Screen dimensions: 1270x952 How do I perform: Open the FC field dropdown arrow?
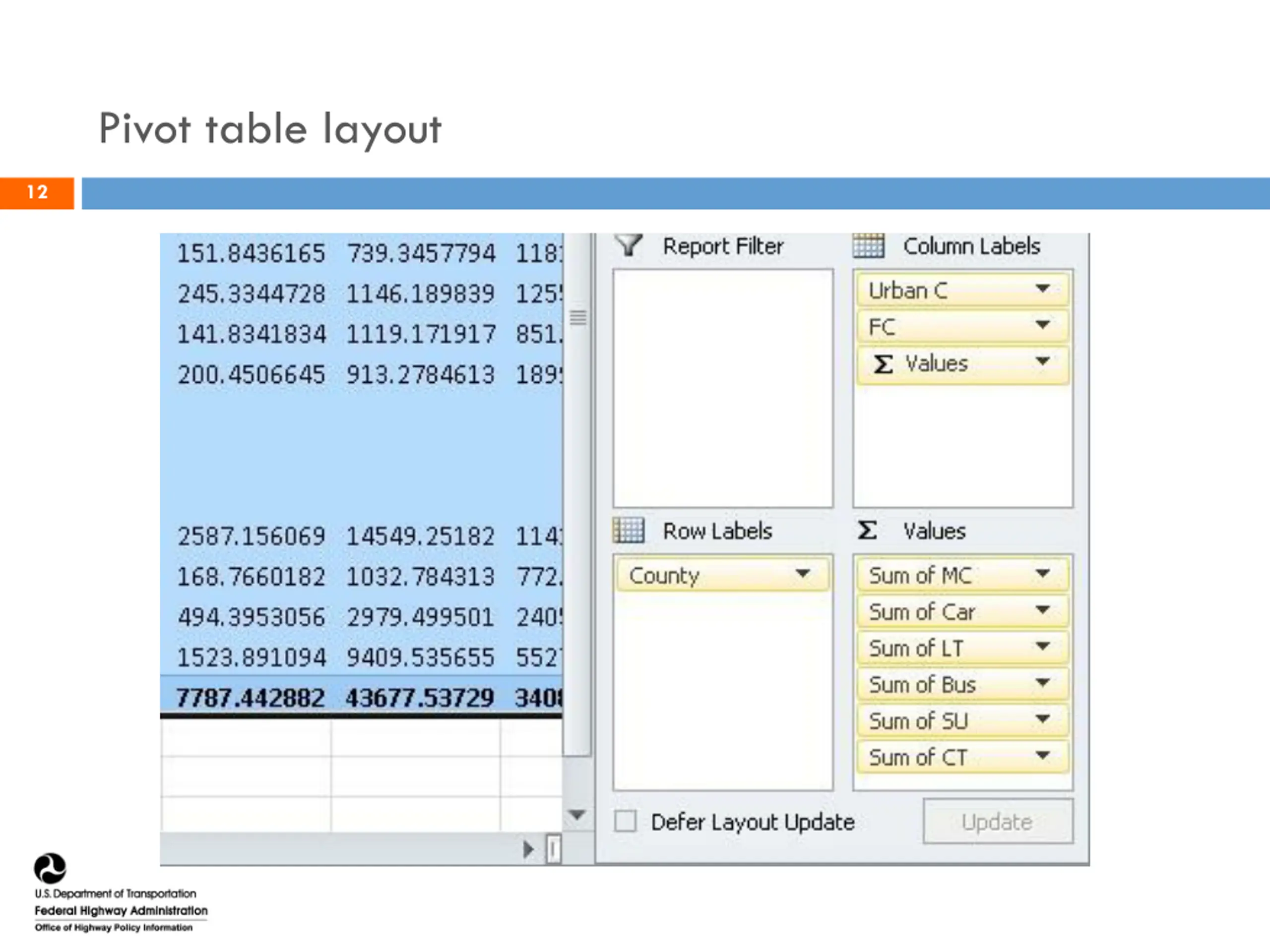pos(1043,325)
